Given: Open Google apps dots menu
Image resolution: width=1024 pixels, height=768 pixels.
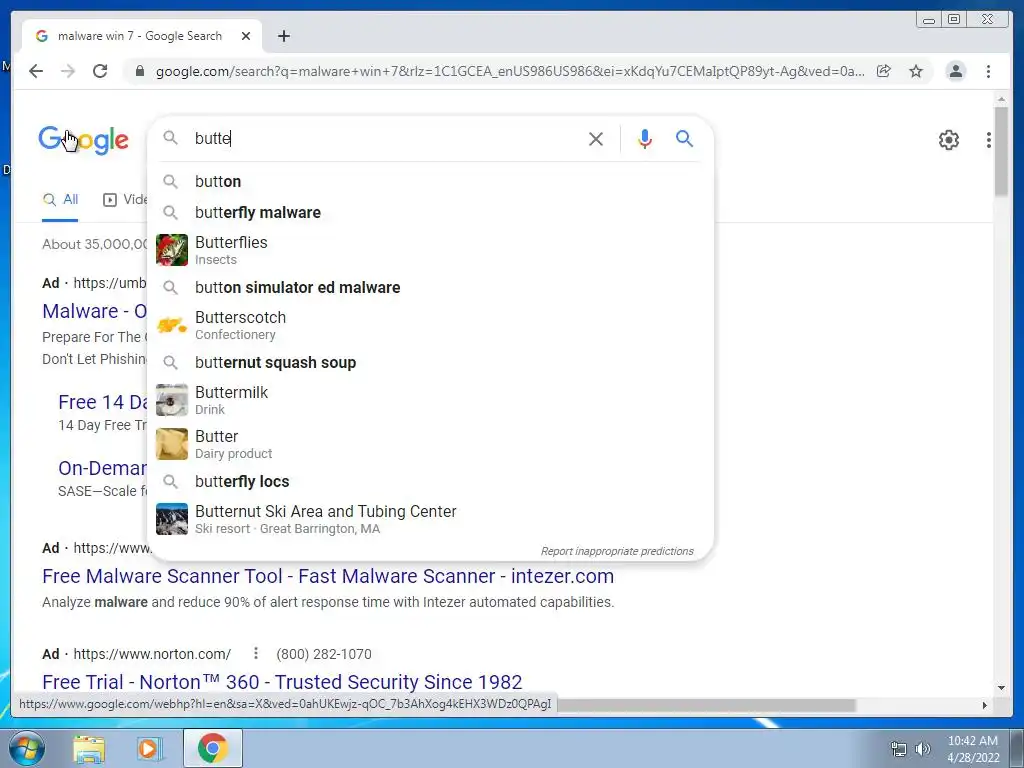Looking at the screenshot, I should (x=989, y=140).
